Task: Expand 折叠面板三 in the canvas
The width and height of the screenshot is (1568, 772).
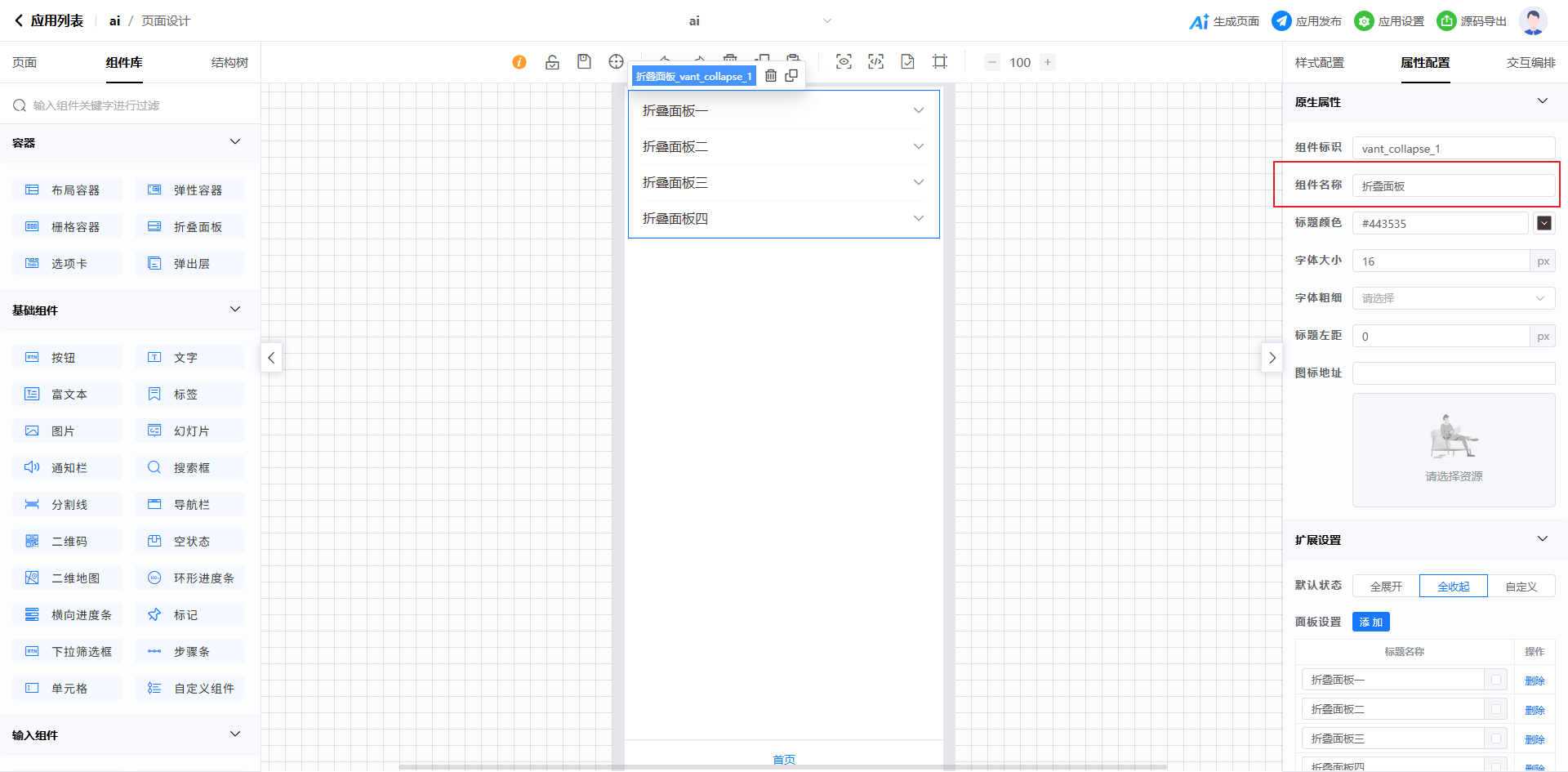Action: click(918, 182)
